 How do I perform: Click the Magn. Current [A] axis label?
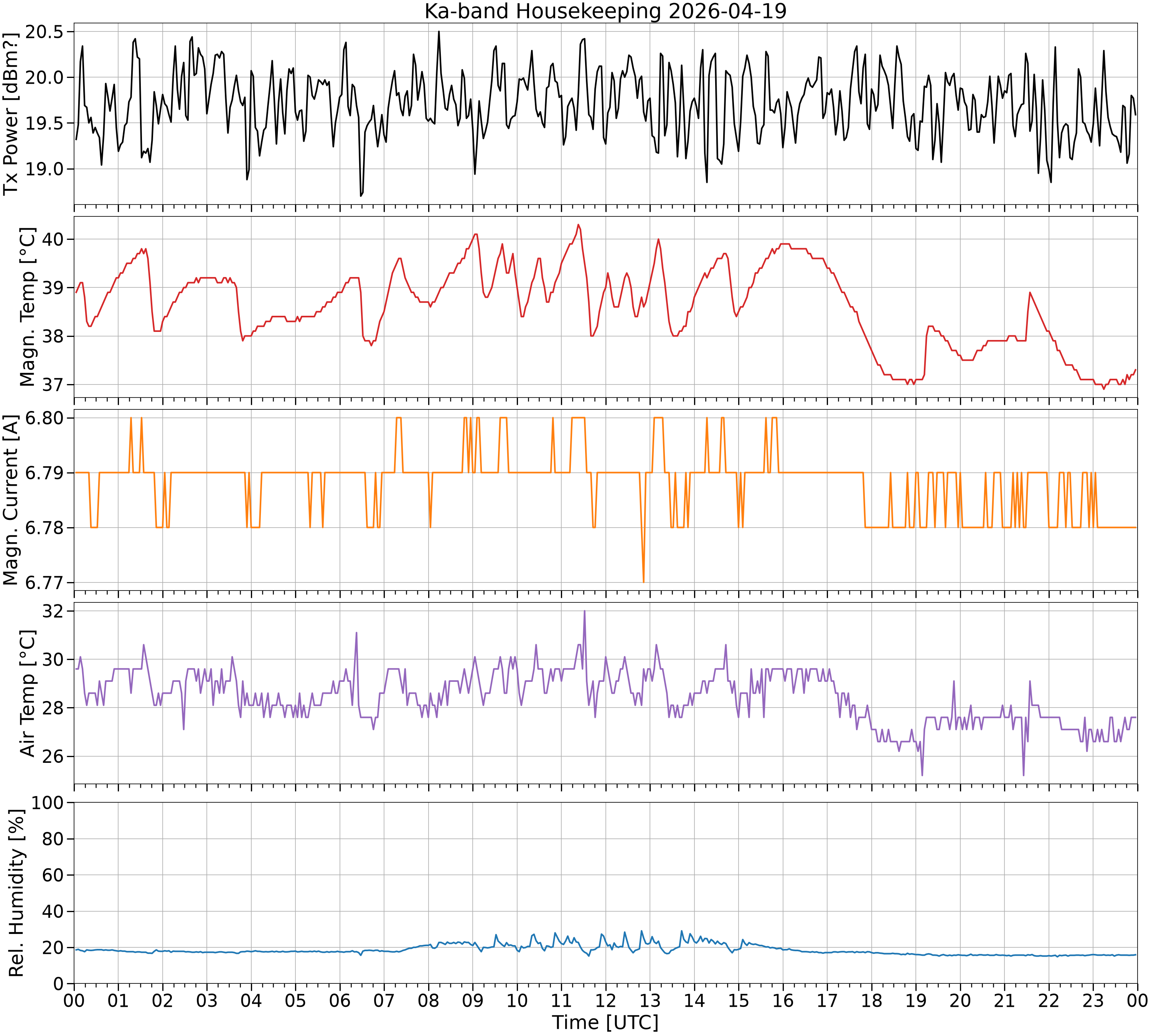pos(11,500)
